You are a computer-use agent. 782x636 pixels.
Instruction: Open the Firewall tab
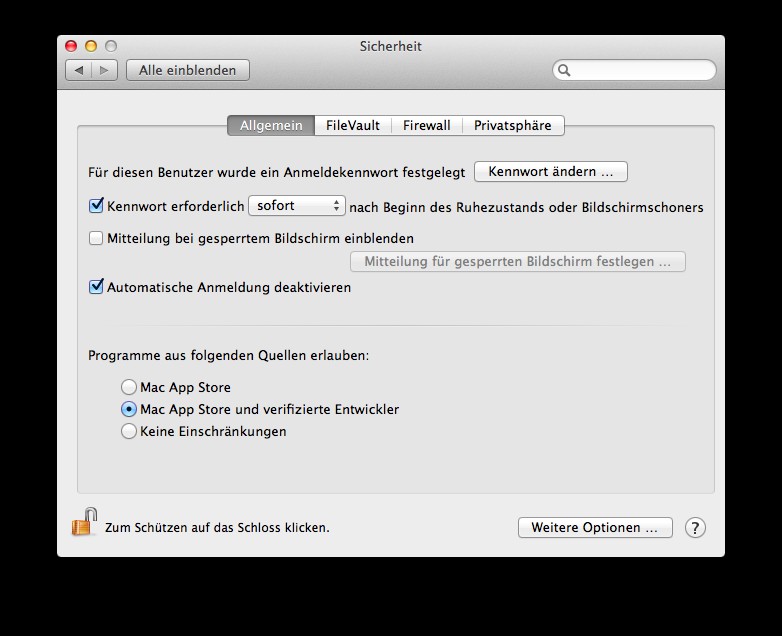tap(426, 125)
